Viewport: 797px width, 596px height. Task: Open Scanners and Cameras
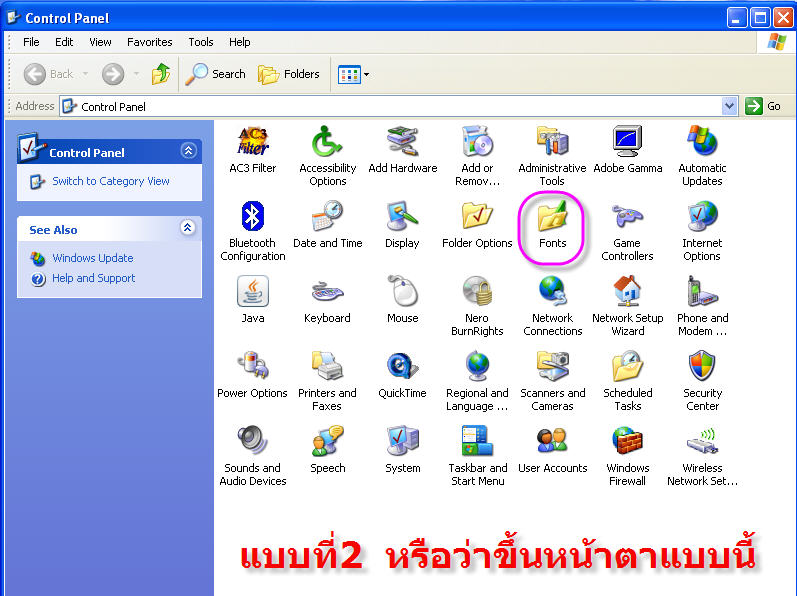click(x=553, y=382)
